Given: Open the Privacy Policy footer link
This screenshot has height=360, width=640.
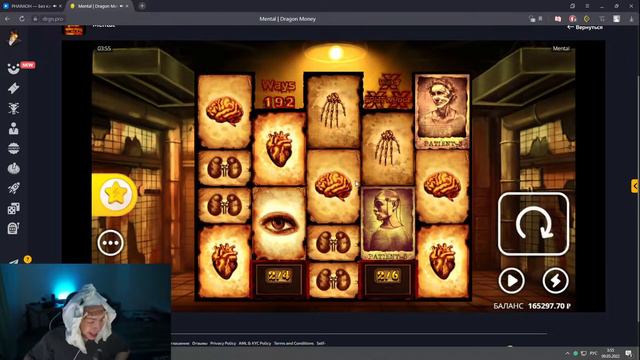Looking at the screenshot, I should [x=223, y=343].
